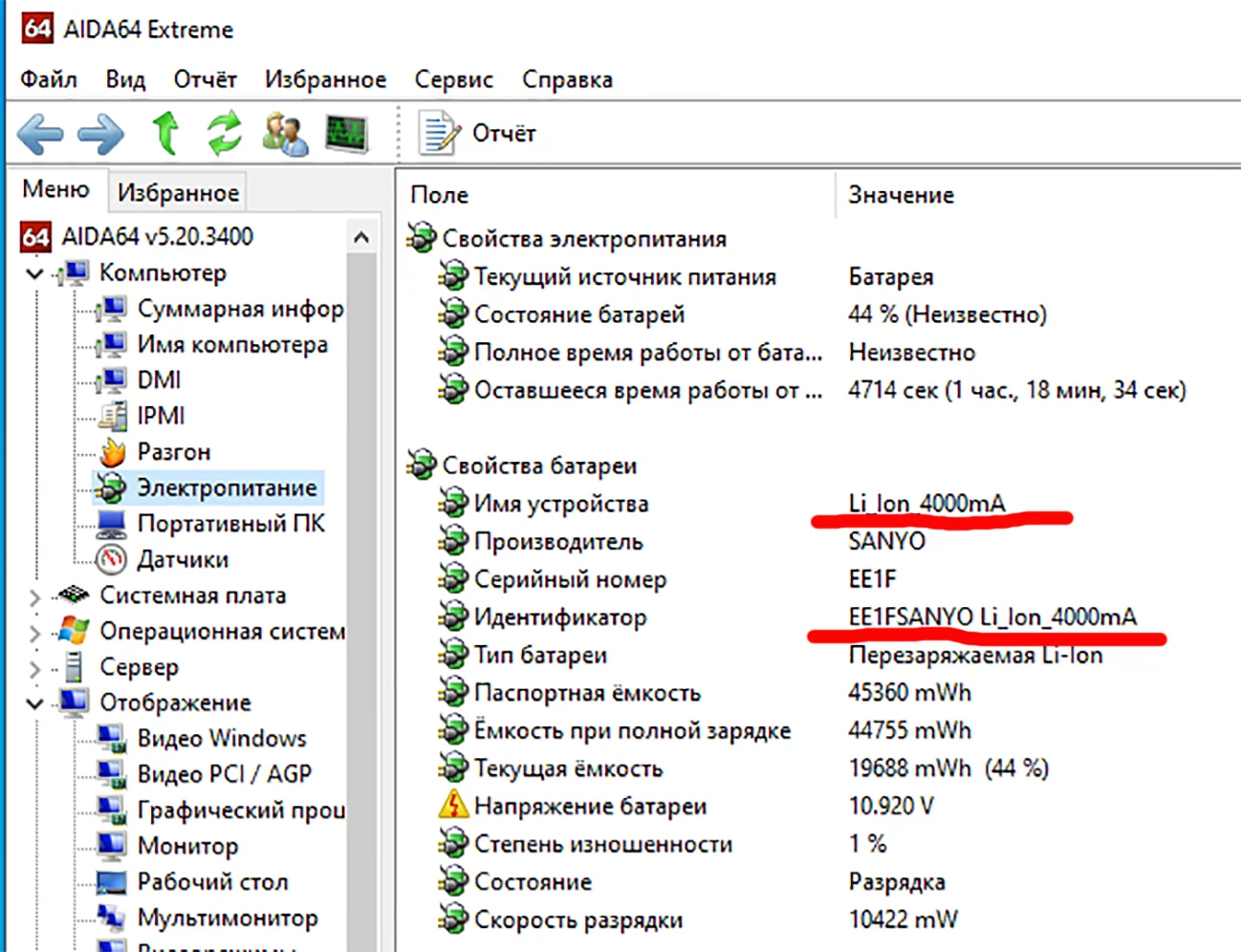The height and width of the screenshot is (952, 1241).
Task: Click the AIDA64 root tree icon
Action: [35, 236]
